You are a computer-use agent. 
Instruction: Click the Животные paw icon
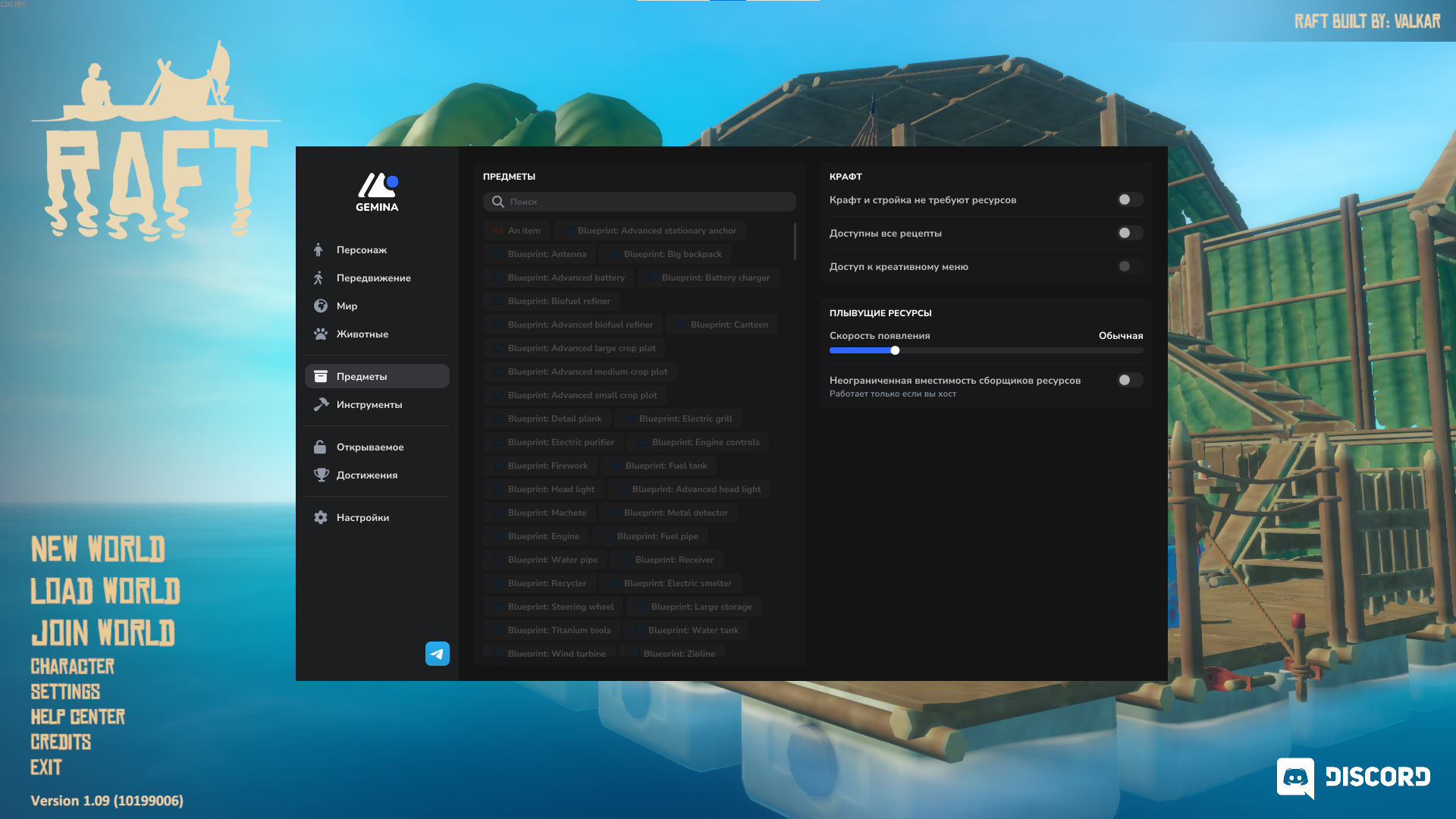(320, 334)
